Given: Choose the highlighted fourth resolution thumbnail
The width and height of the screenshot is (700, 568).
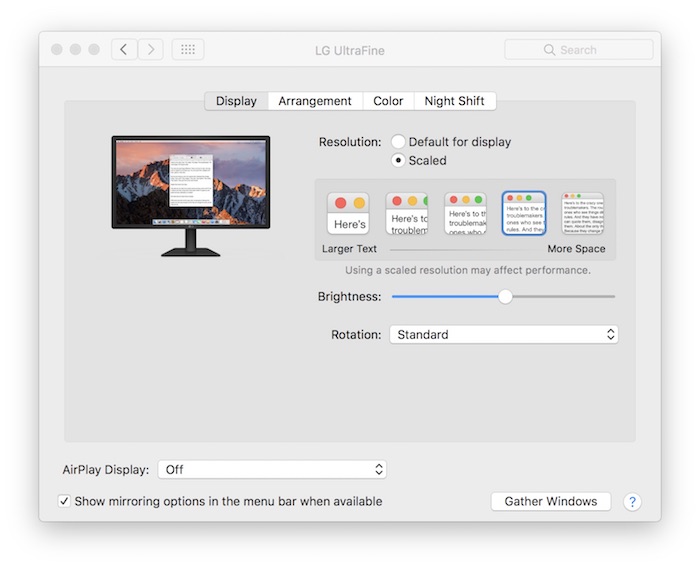Looking at the screenshot, I should coord(524,213).
